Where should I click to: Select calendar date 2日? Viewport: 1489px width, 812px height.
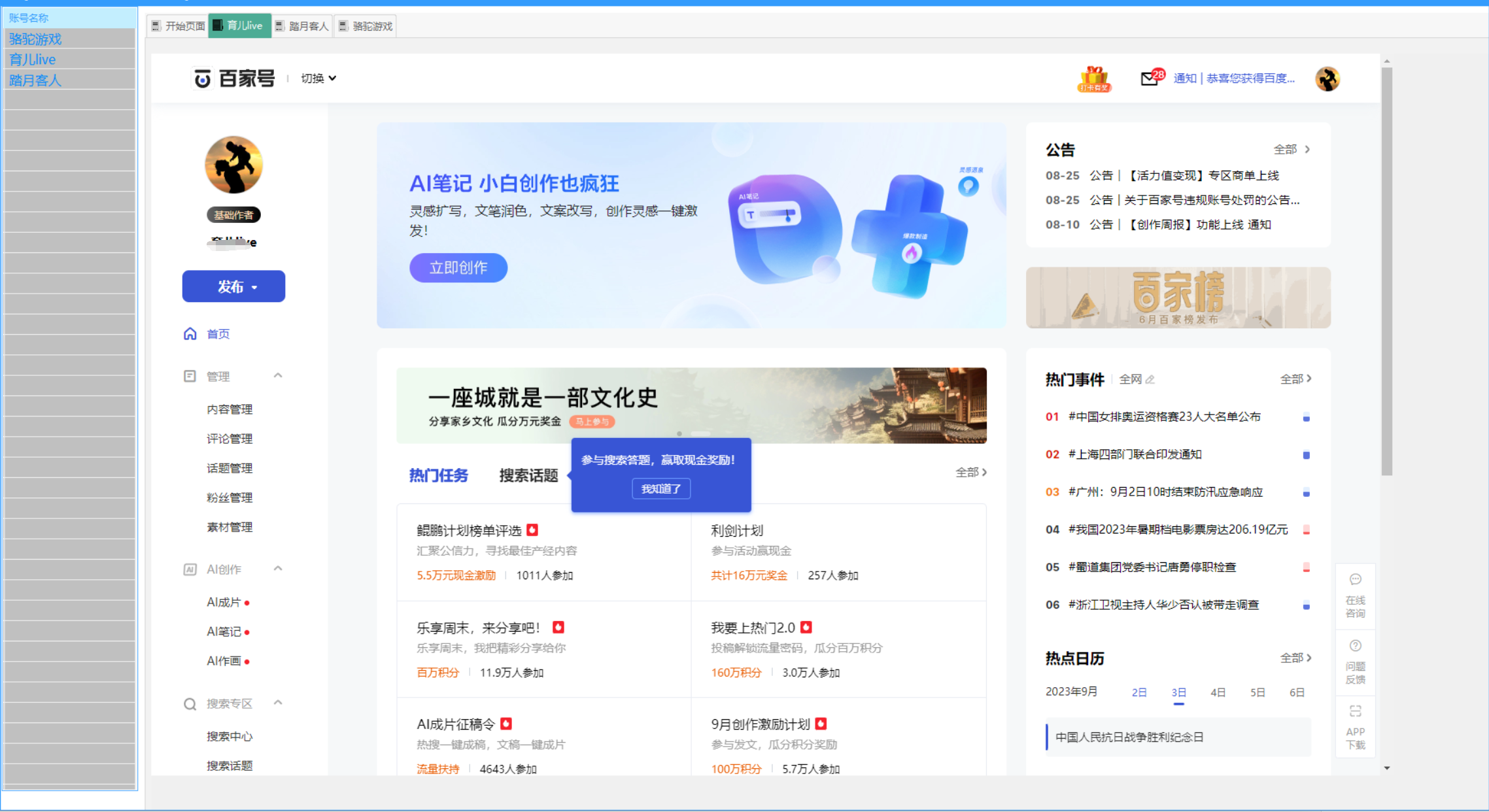point(1139,692)
